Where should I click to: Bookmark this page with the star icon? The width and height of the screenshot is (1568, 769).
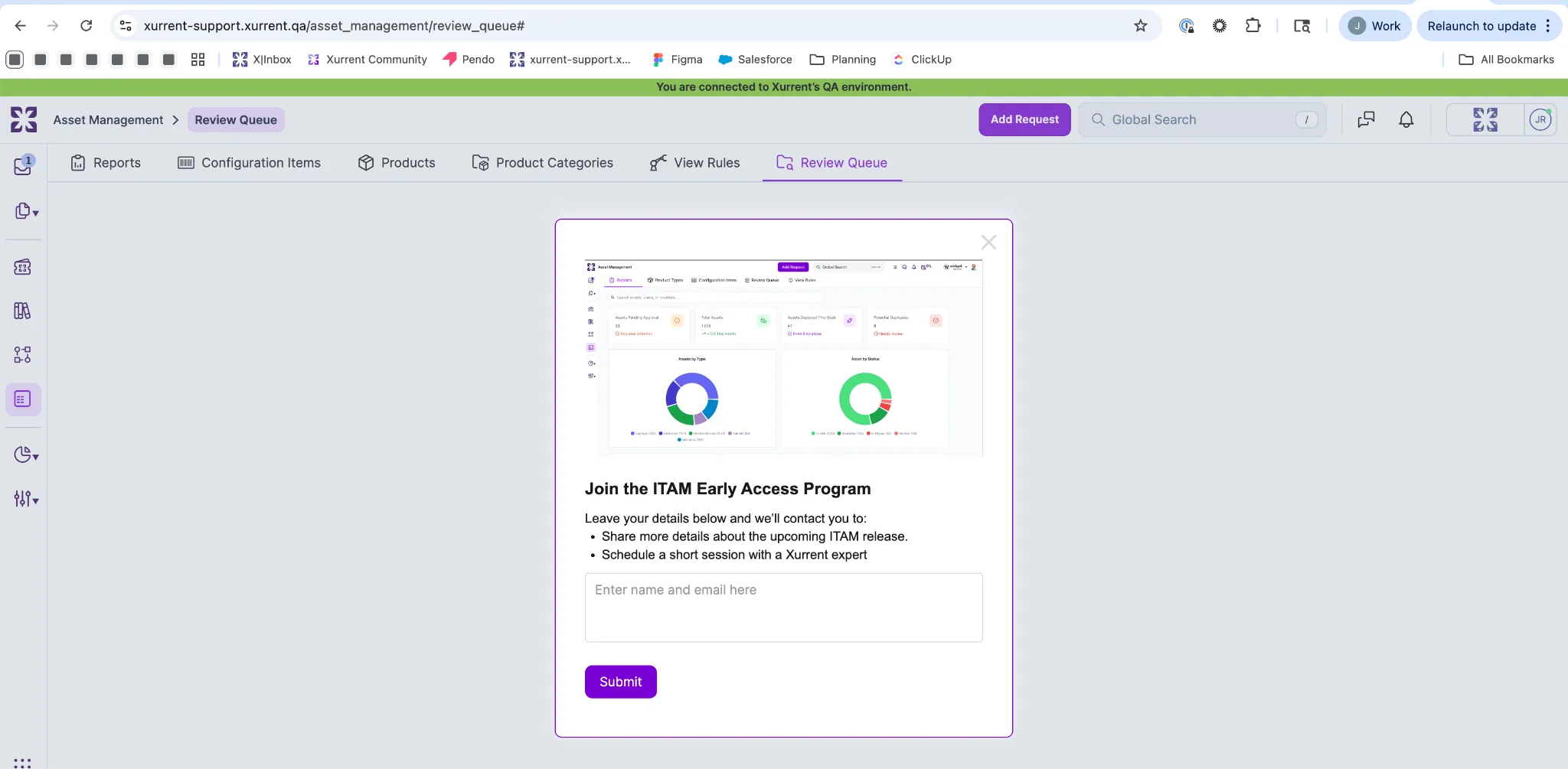pos(1141,26)
